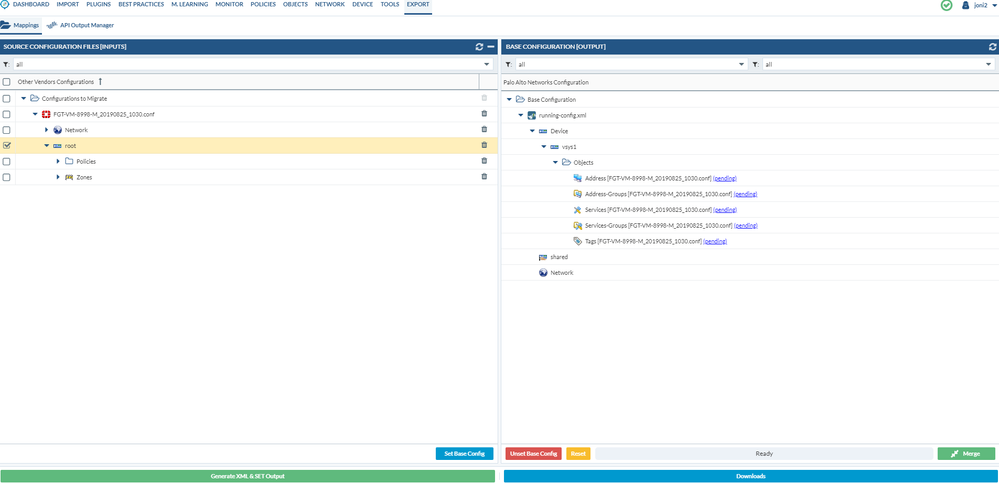Open the POLICIES menu
999x483 pixels.
pos(263,5)
